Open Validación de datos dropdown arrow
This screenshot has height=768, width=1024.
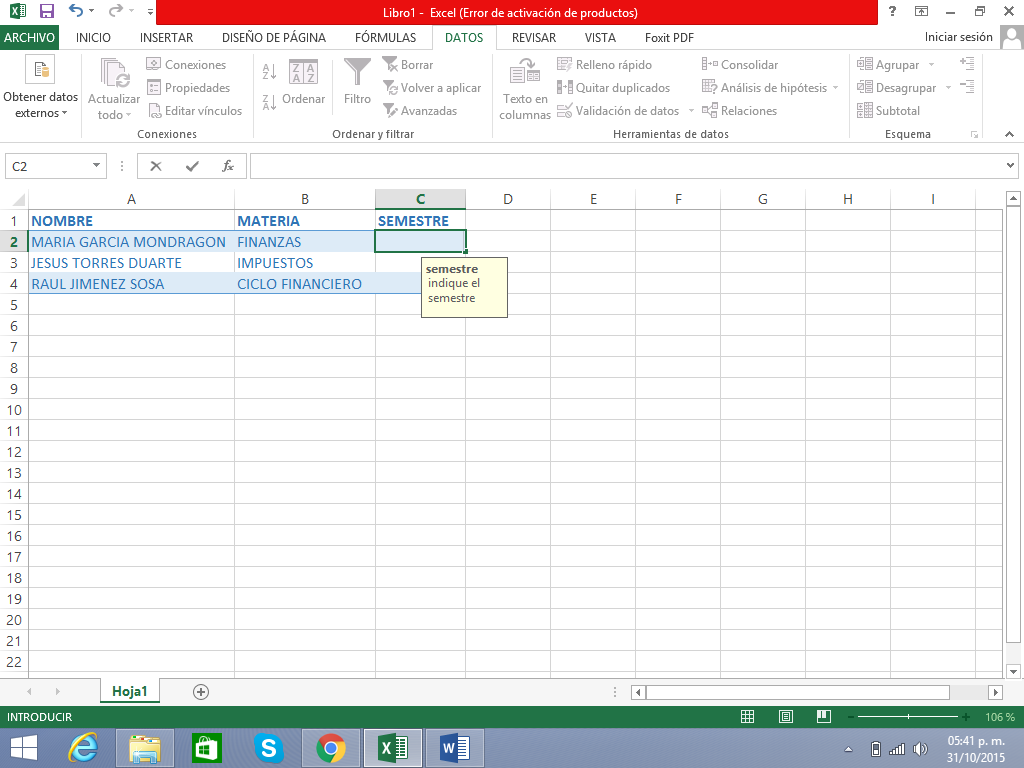click(691, 111)
